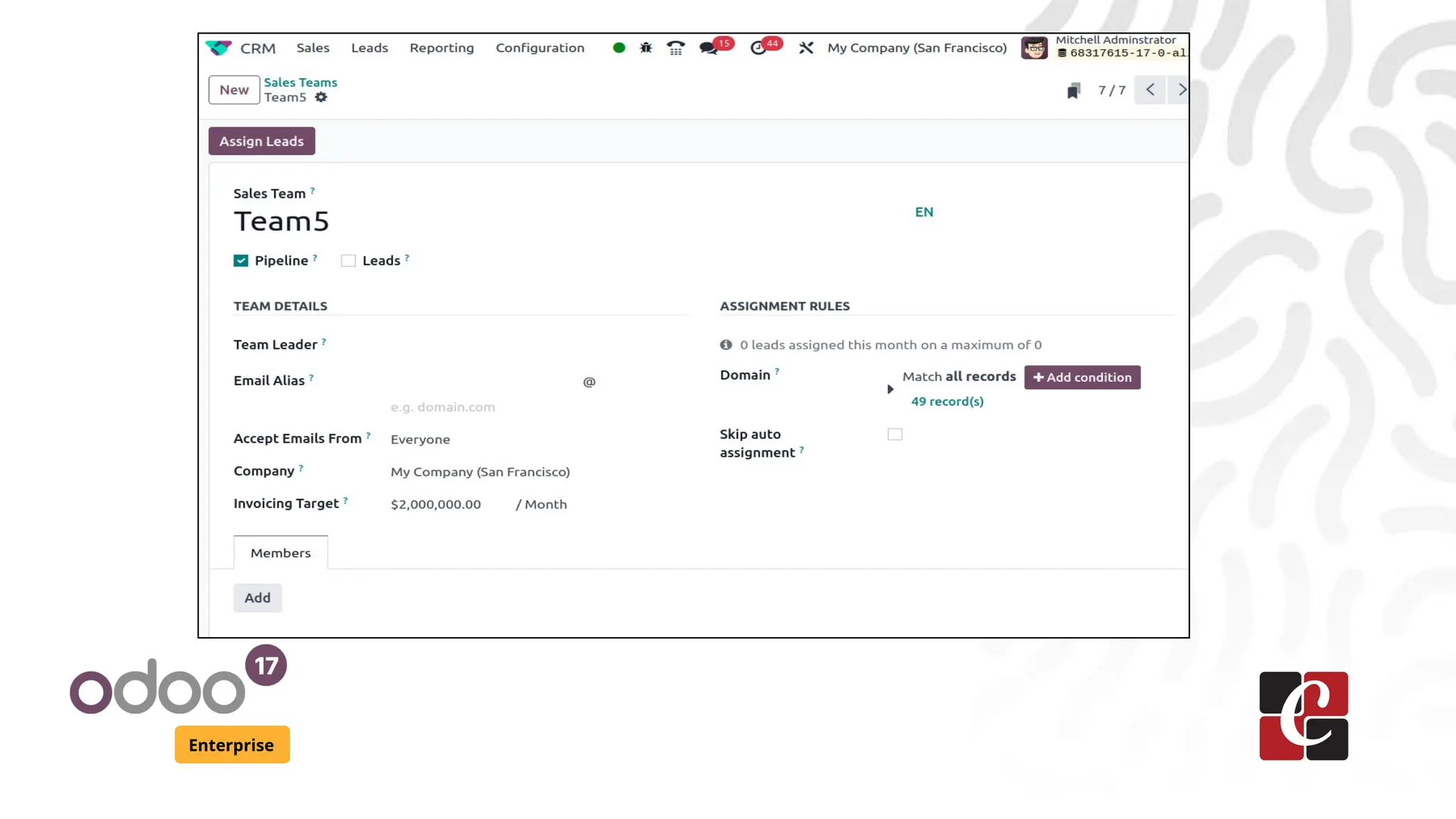Click the wrench tools icon
The height and width of the screenshot is (819, 1456).
[805, 48]
